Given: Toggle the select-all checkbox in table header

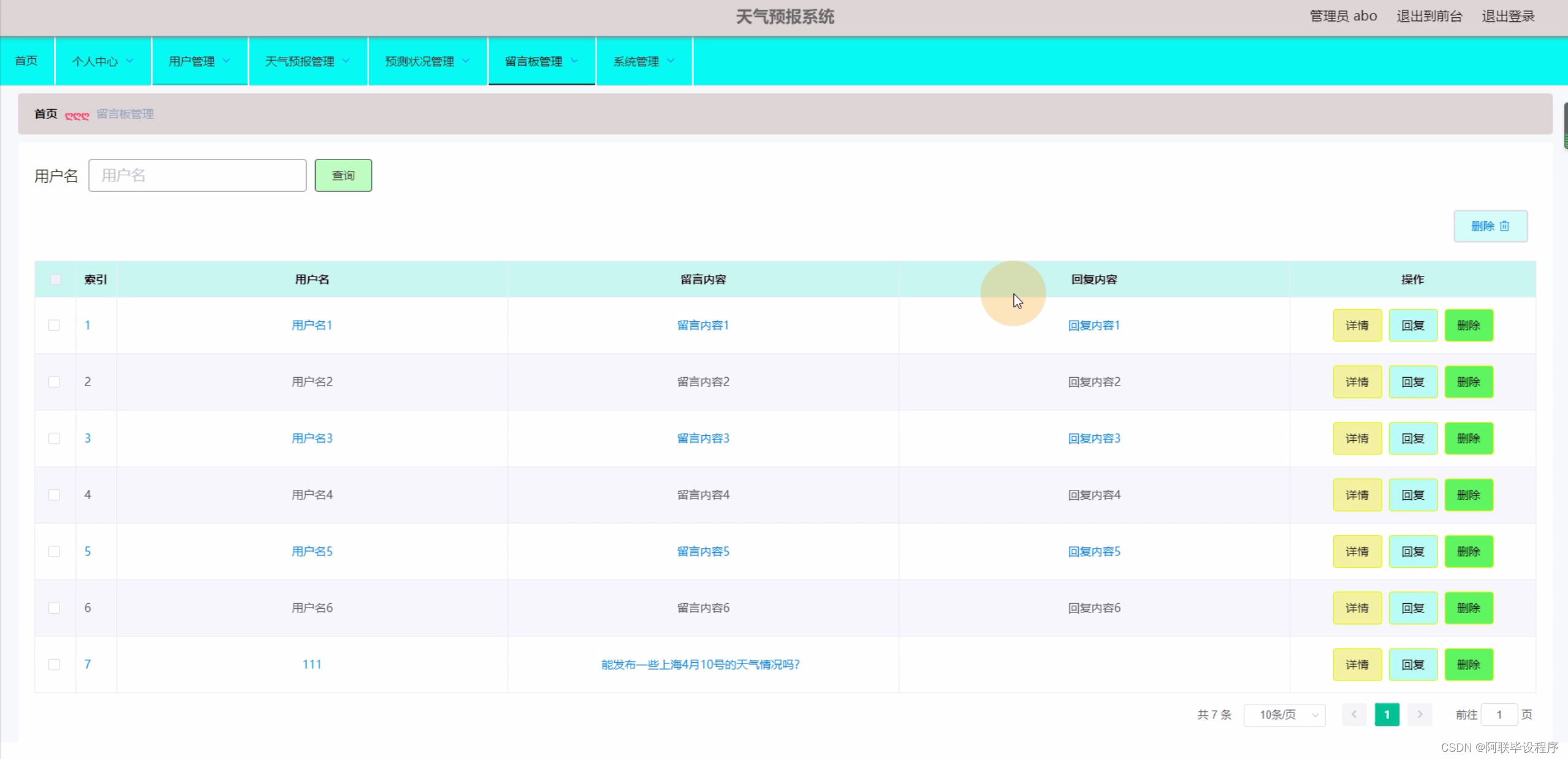Looking at the screenshot, I should [x=56, y=280].
